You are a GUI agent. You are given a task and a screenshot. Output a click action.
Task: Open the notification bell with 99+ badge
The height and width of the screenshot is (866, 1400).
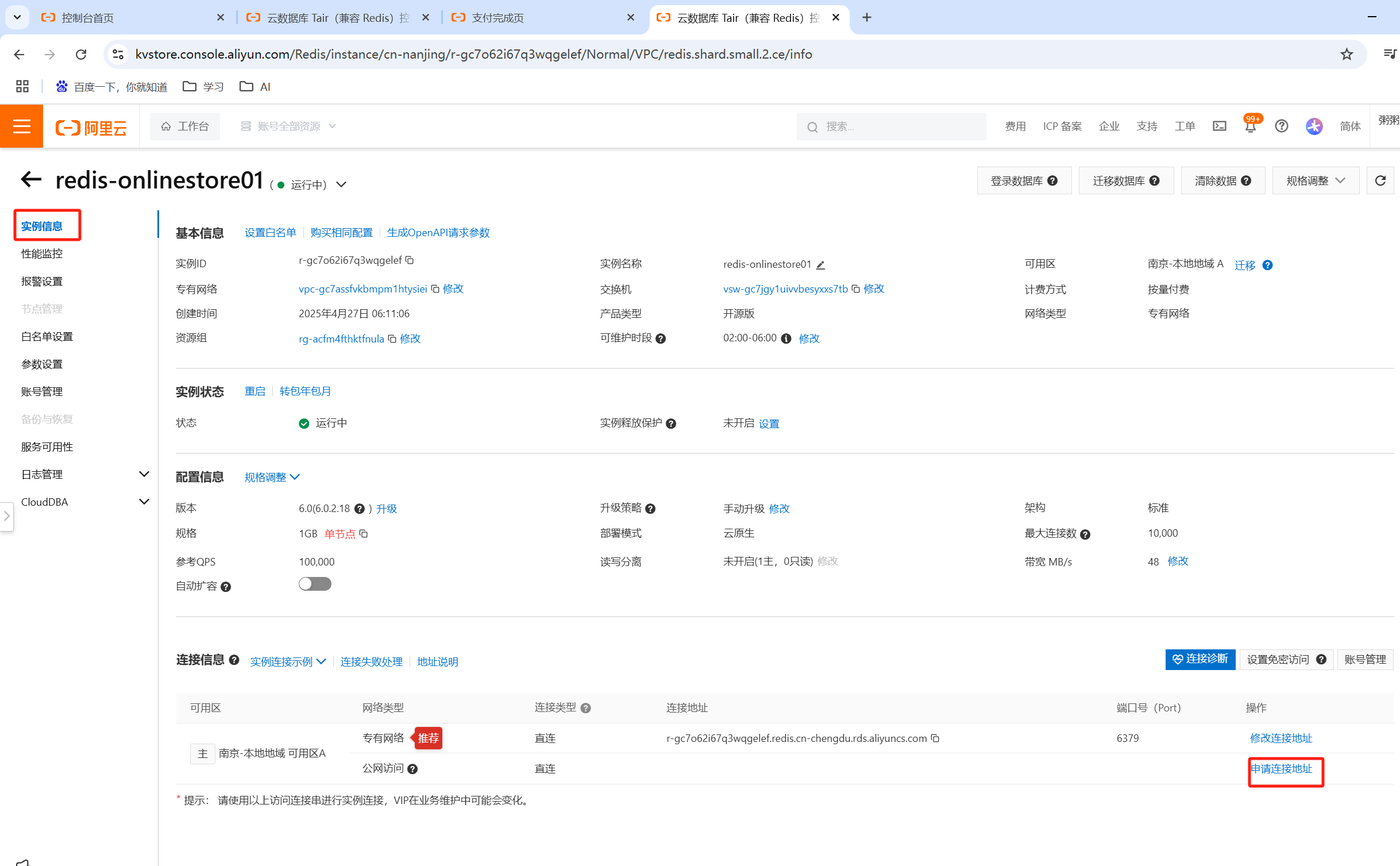(1250, 126)
